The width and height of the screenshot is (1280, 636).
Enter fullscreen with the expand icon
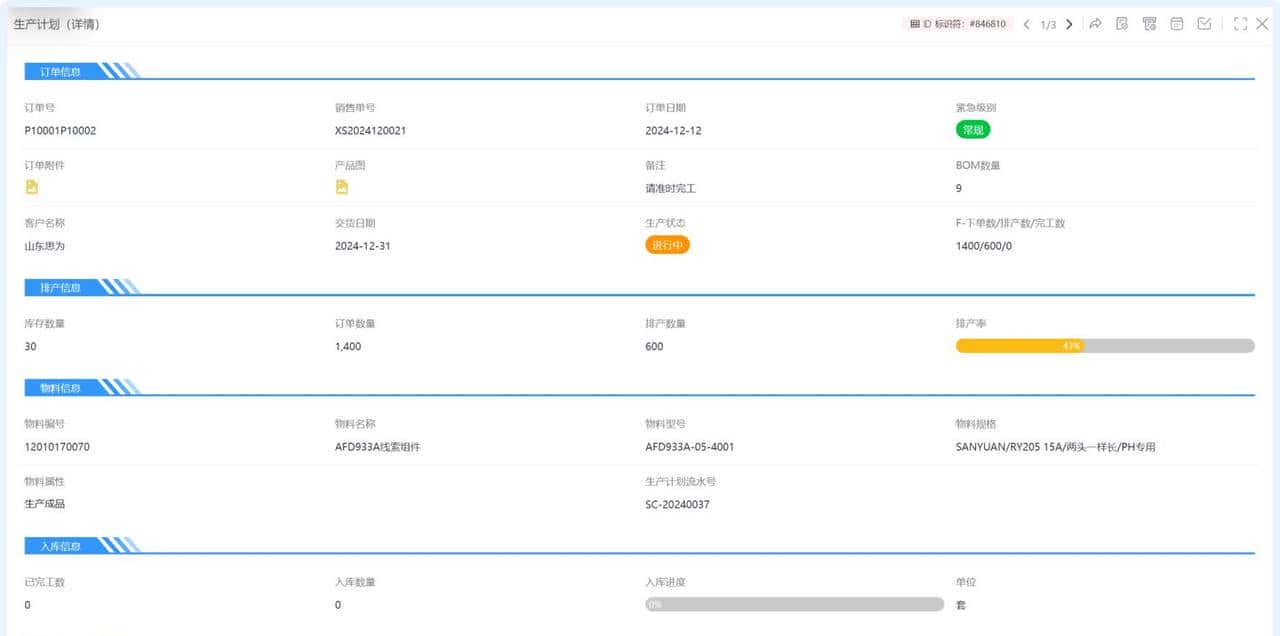(1240, 24)
